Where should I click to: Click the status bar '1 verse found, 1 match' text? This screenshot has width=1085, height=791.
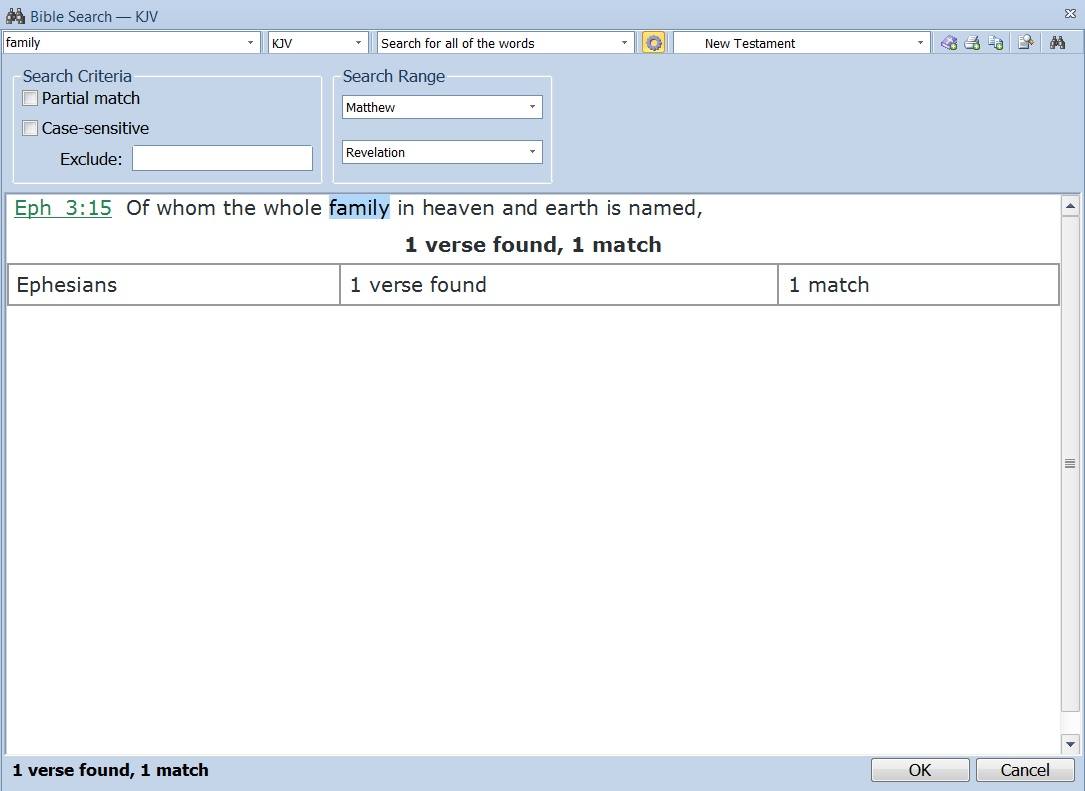click(x=111, y=770)
